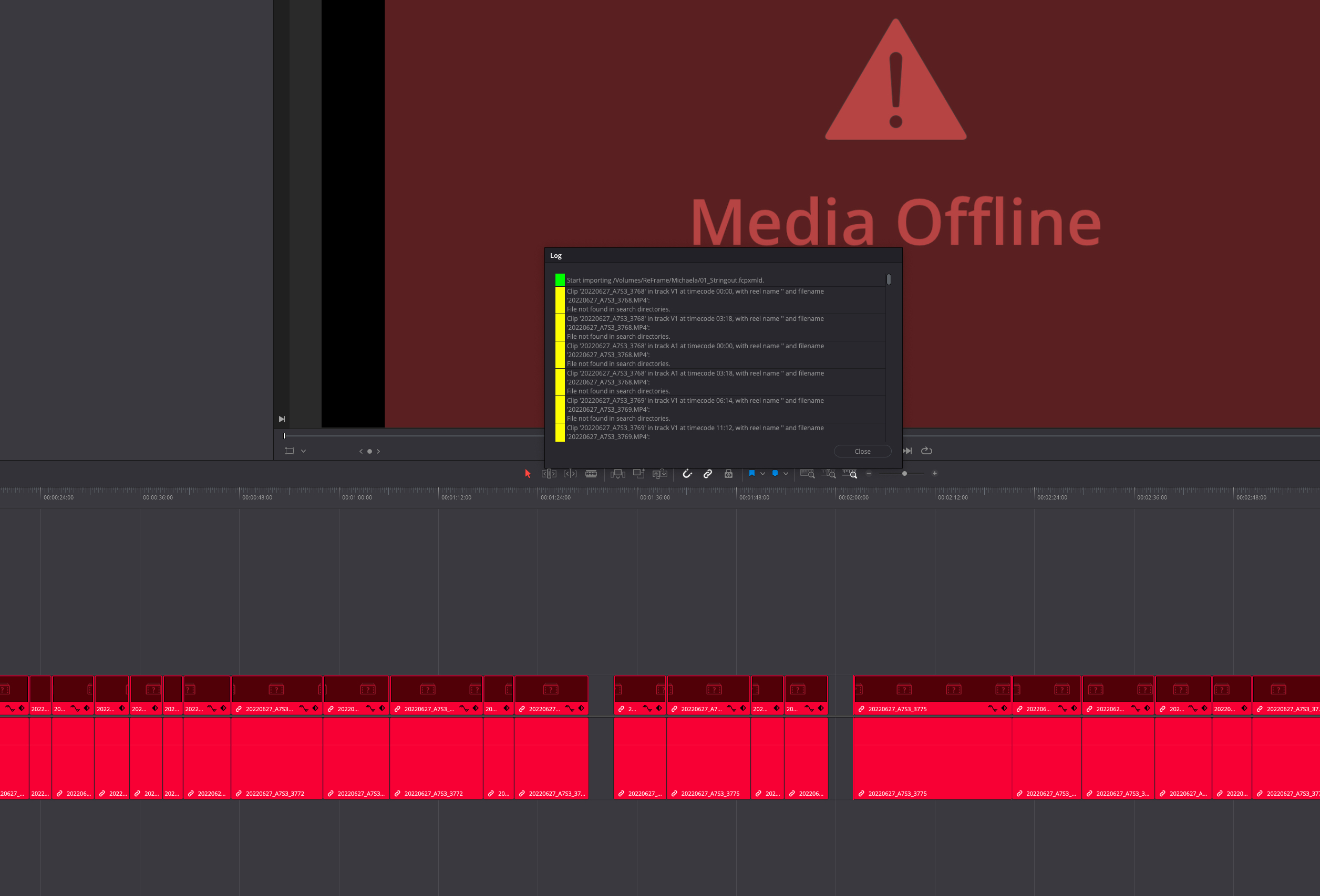Toggle Linked Selection chain icon

(708, 474)
